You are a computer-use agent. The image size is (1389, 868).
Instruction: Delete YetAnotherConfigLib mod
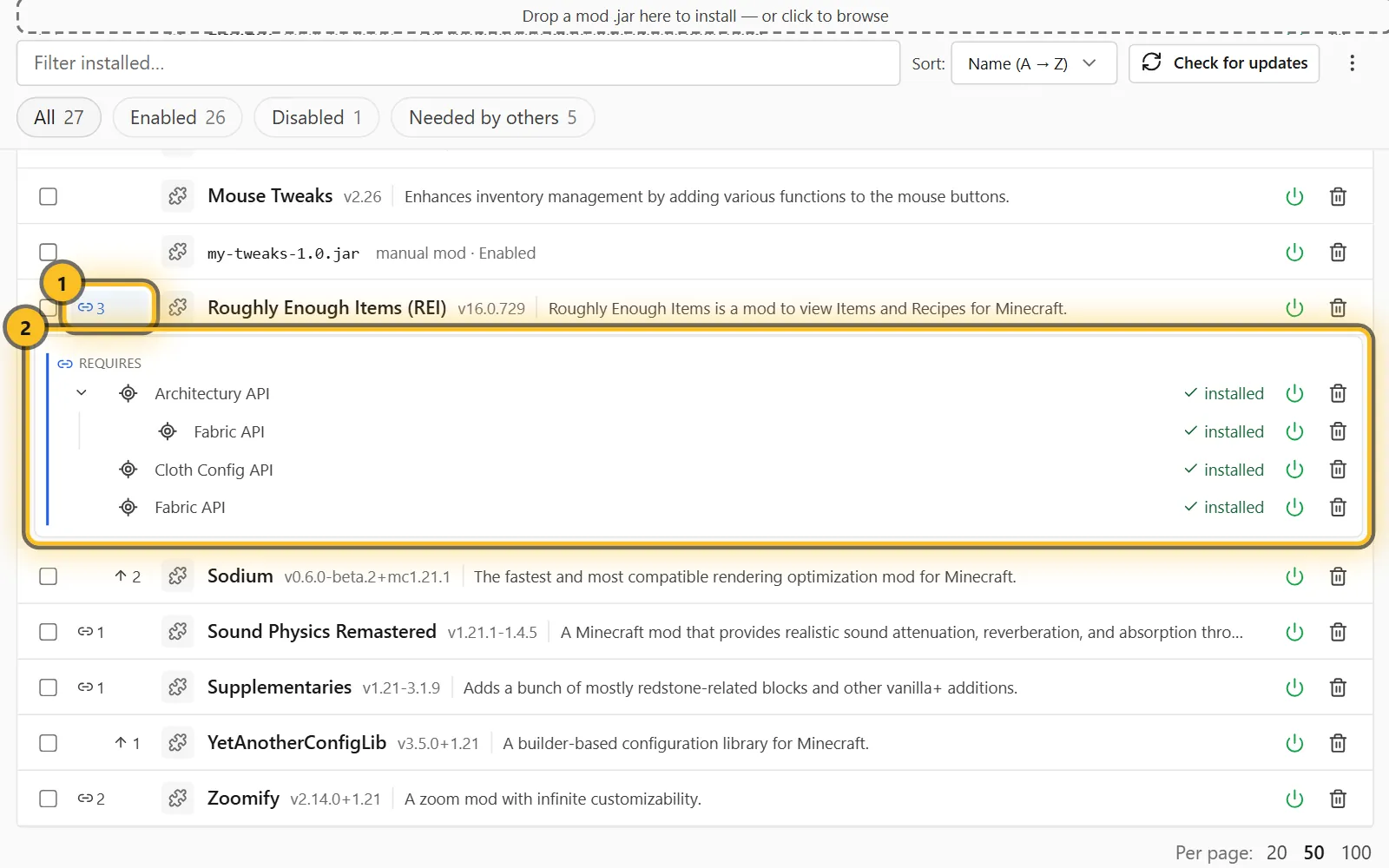1338,743
